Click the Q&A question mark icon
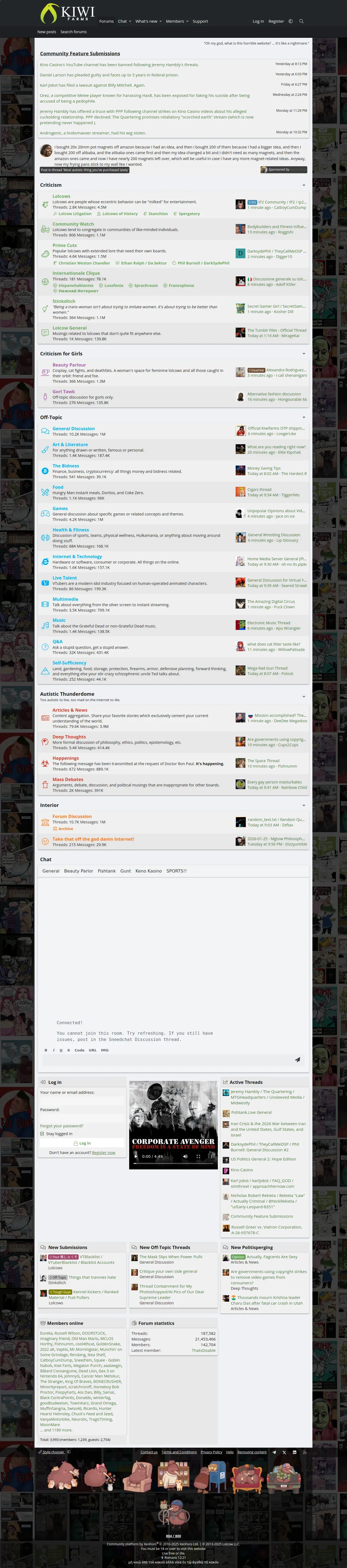The image size is (347, 1568). tap(45, 647)
